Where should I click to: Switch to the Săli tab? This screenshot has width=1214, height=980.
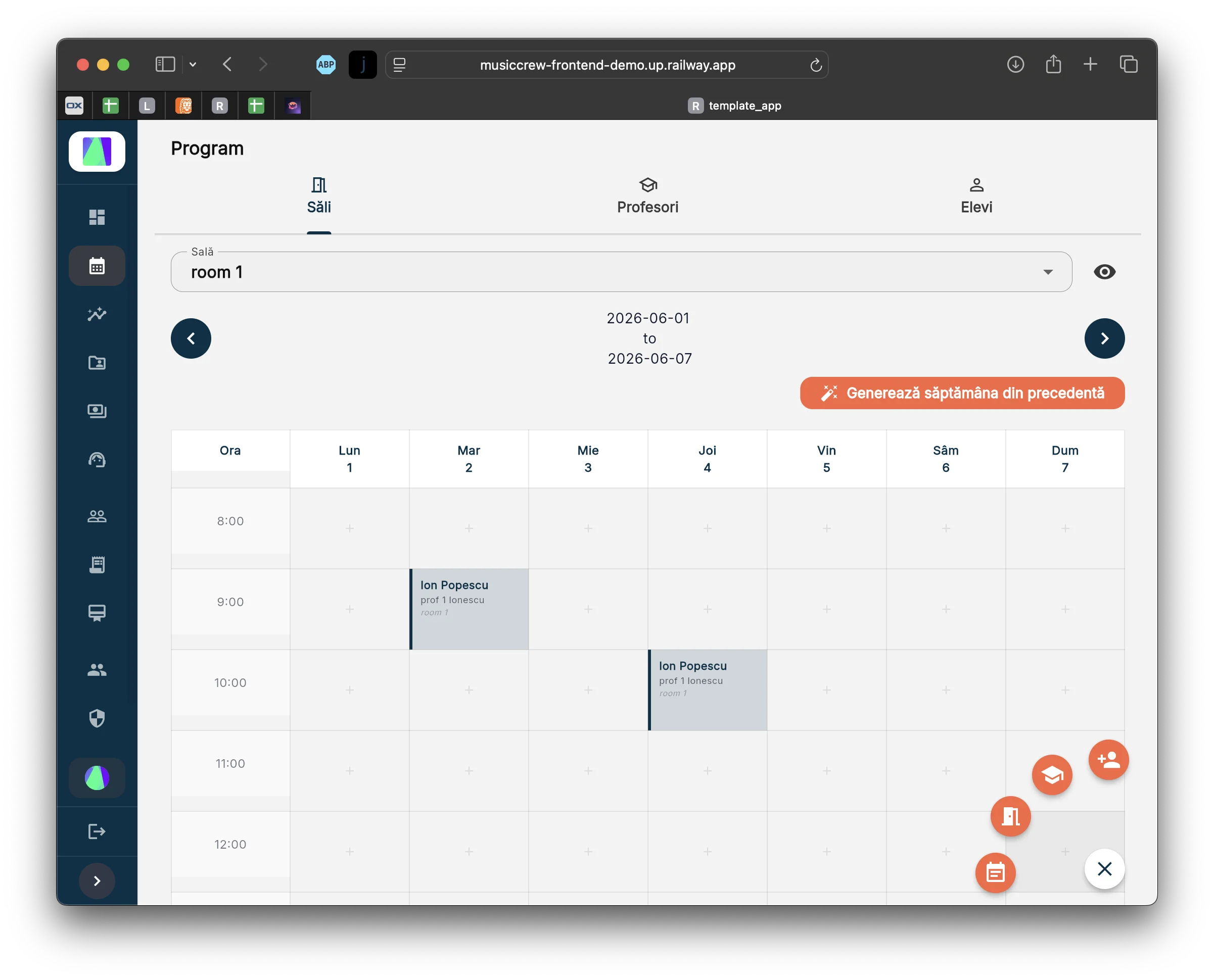click(x=319, y=196)
